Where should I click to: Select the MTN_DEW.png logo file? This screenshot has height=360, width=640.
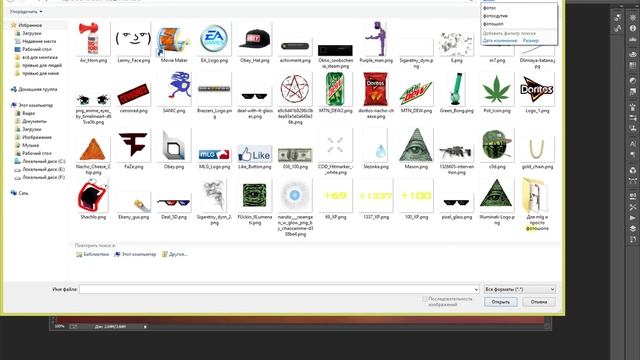pyautogui.click(x=416, y=93)
